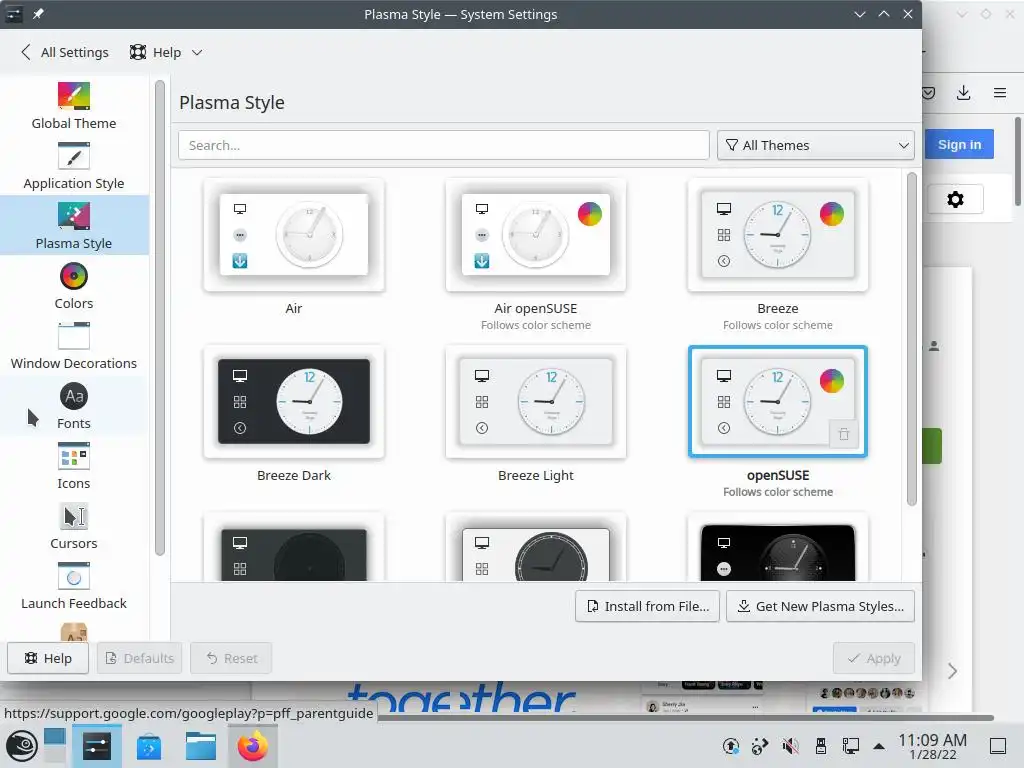1024x768 pixels.
Task: Click the Reset button
Action: (231, 658)
